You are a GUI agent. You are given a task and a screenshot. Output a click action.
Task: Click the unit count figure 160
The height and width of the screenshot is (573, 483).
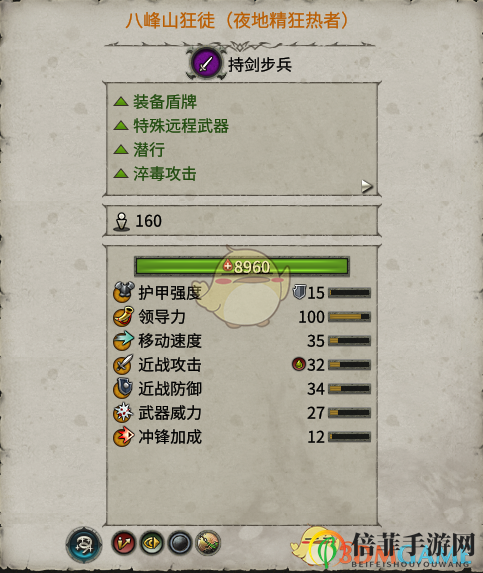click(x=148, y=221)
